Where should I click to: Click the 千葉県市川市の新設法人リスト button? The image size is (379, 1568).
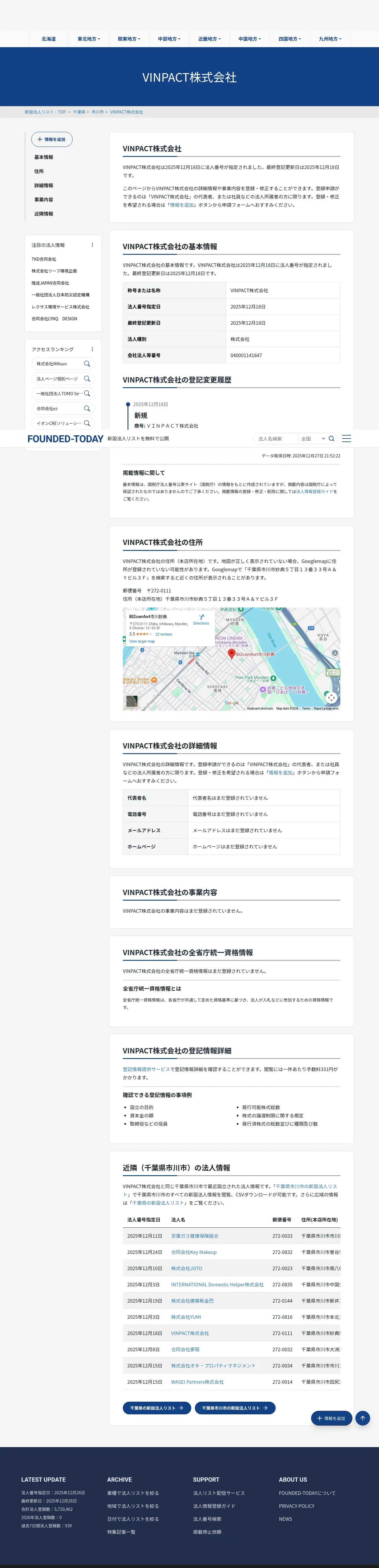[x=235, y=1408]
